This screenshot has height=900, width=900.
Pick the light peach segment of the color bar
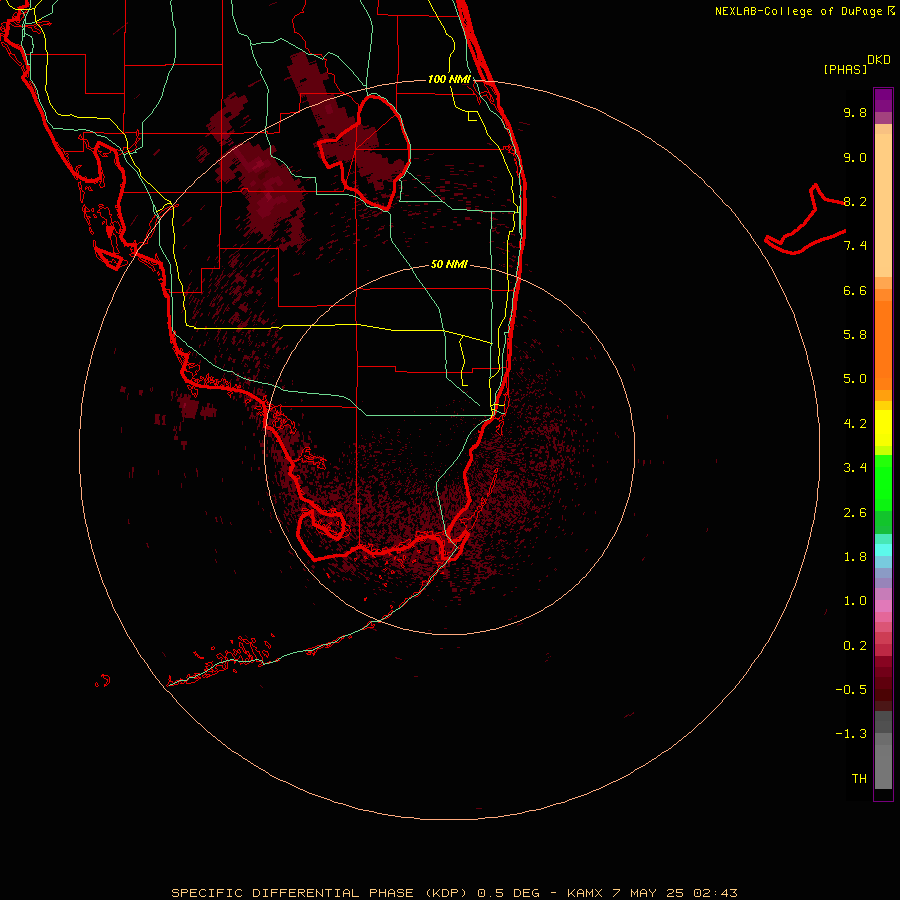(x=883, y=205)
